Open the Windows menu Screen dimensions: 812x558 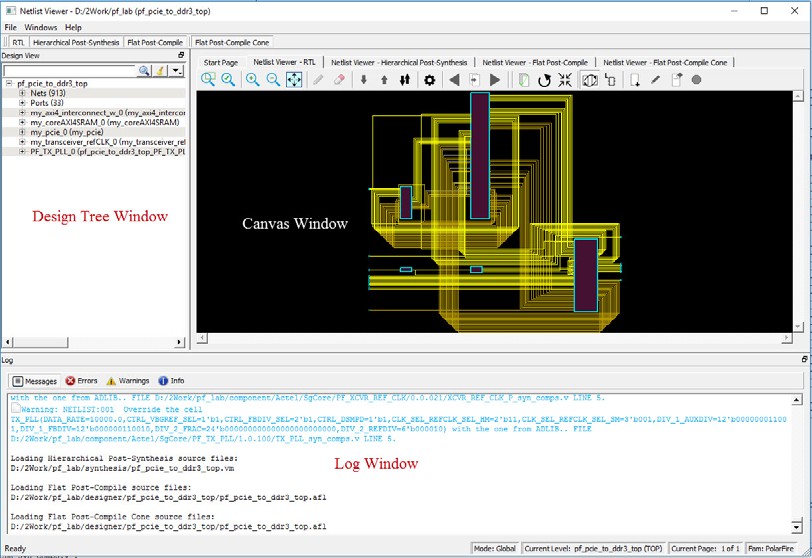pos(41,27)
